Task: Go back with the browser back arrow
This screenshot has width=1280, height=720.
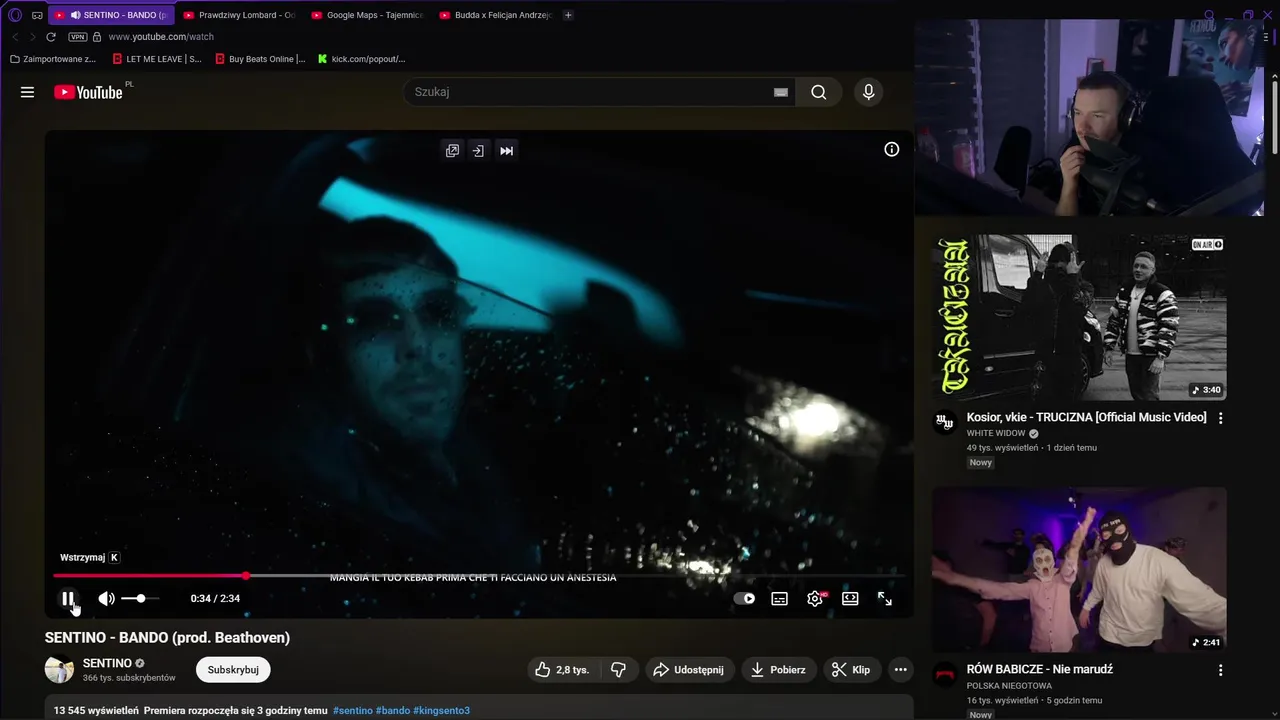Action: pyautogui.click(x=14, y=37)
